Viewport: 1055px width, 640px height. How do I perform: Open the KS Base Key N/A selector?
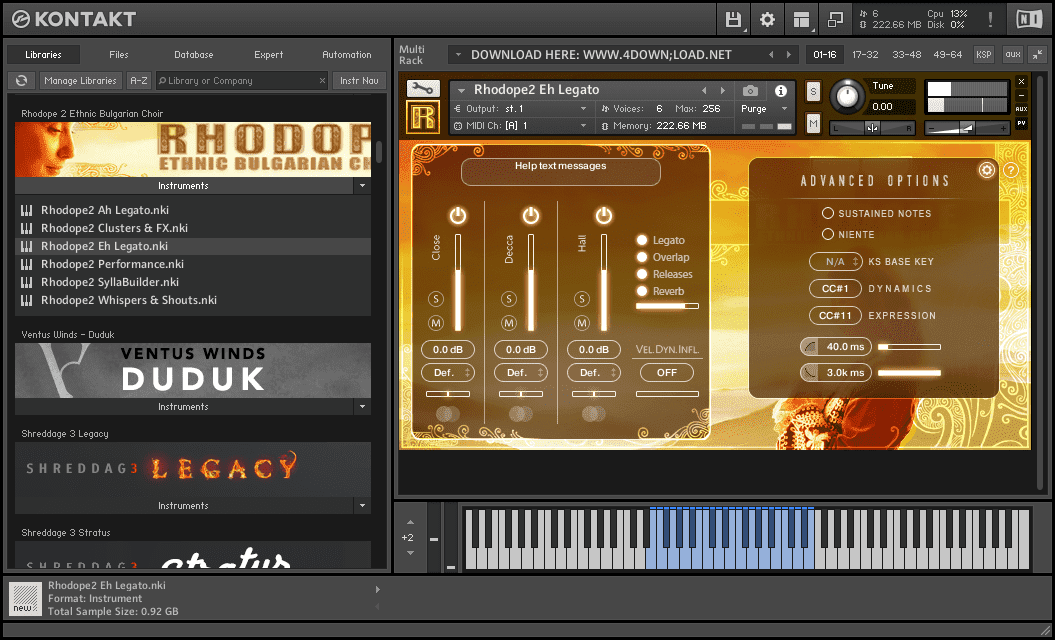(x=835, y=261)
